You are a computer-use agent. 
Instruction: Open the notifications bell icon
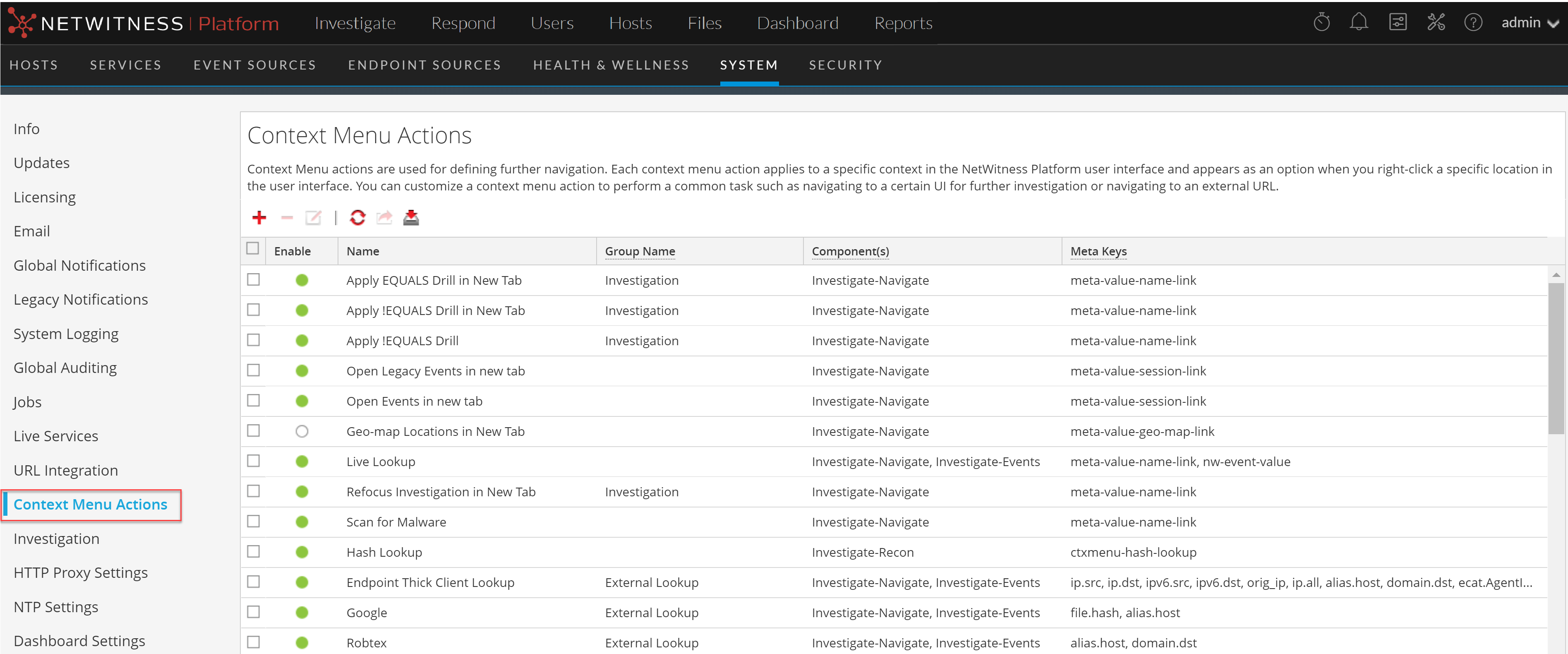pos(1358,22)
